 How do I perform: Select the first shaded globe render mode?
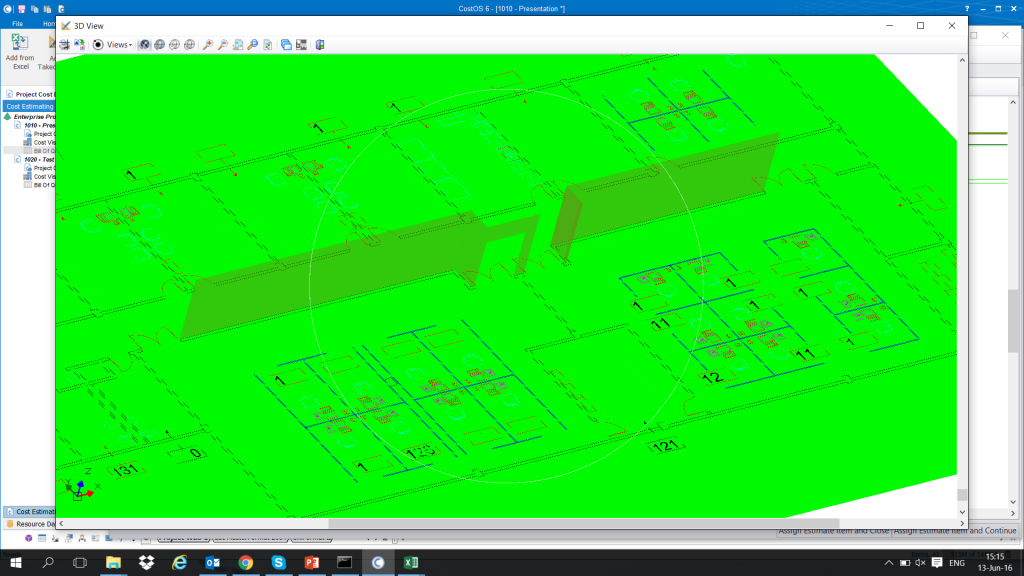coord(144,44)
